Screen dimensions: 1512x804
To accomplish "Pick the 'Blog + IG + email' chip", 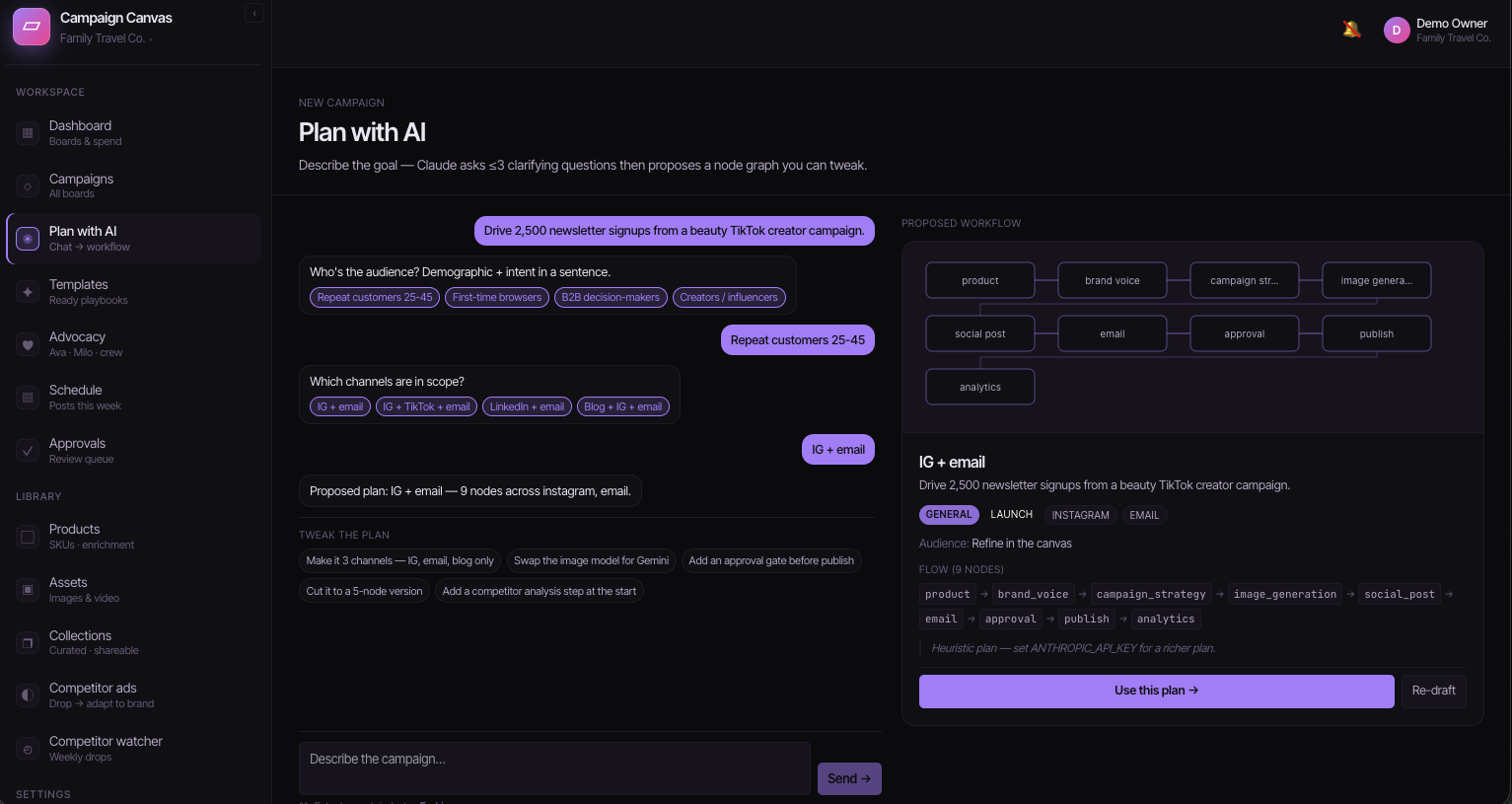I will (623, 406).
